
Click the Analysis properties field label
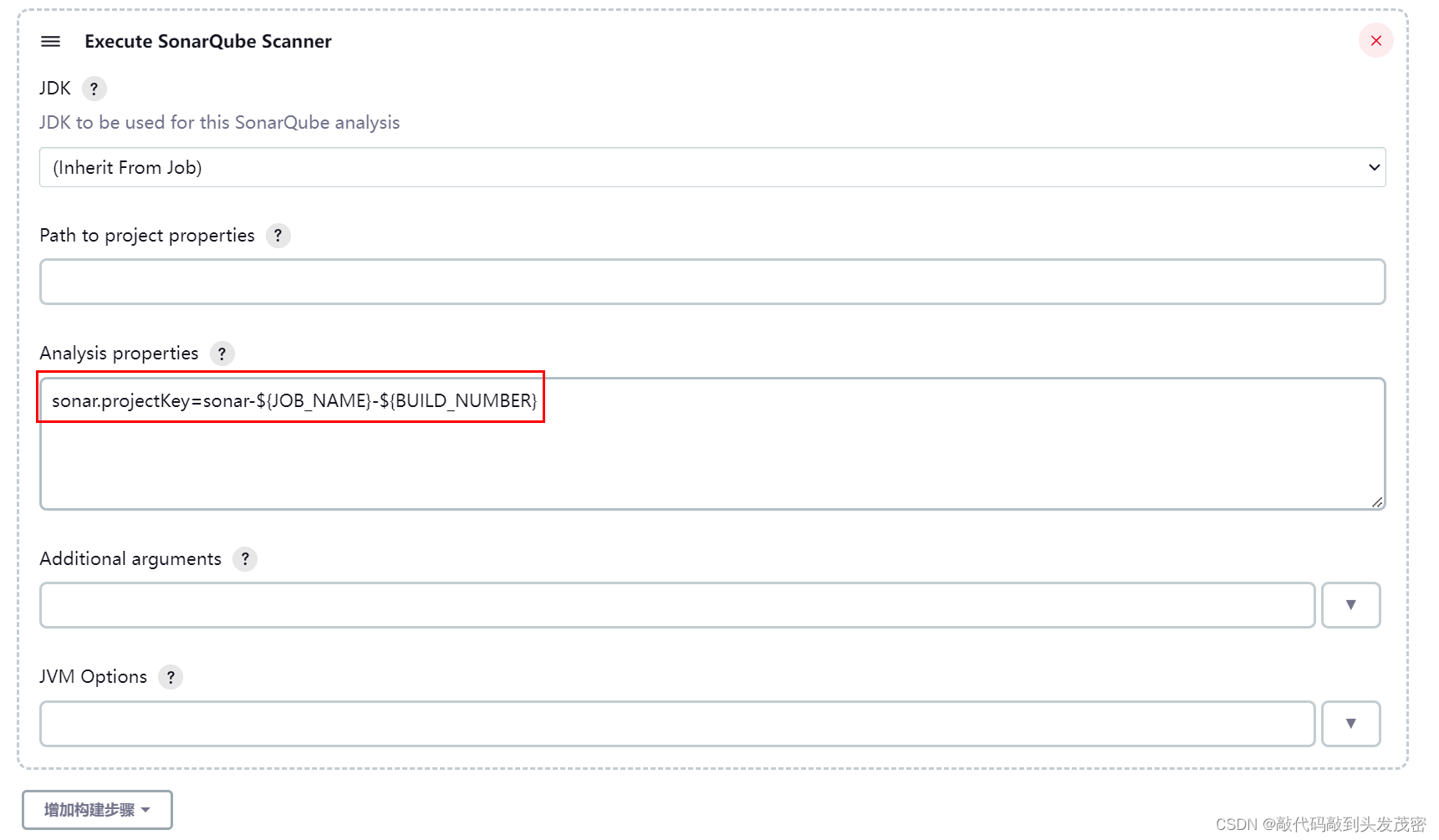pos(119,354)
